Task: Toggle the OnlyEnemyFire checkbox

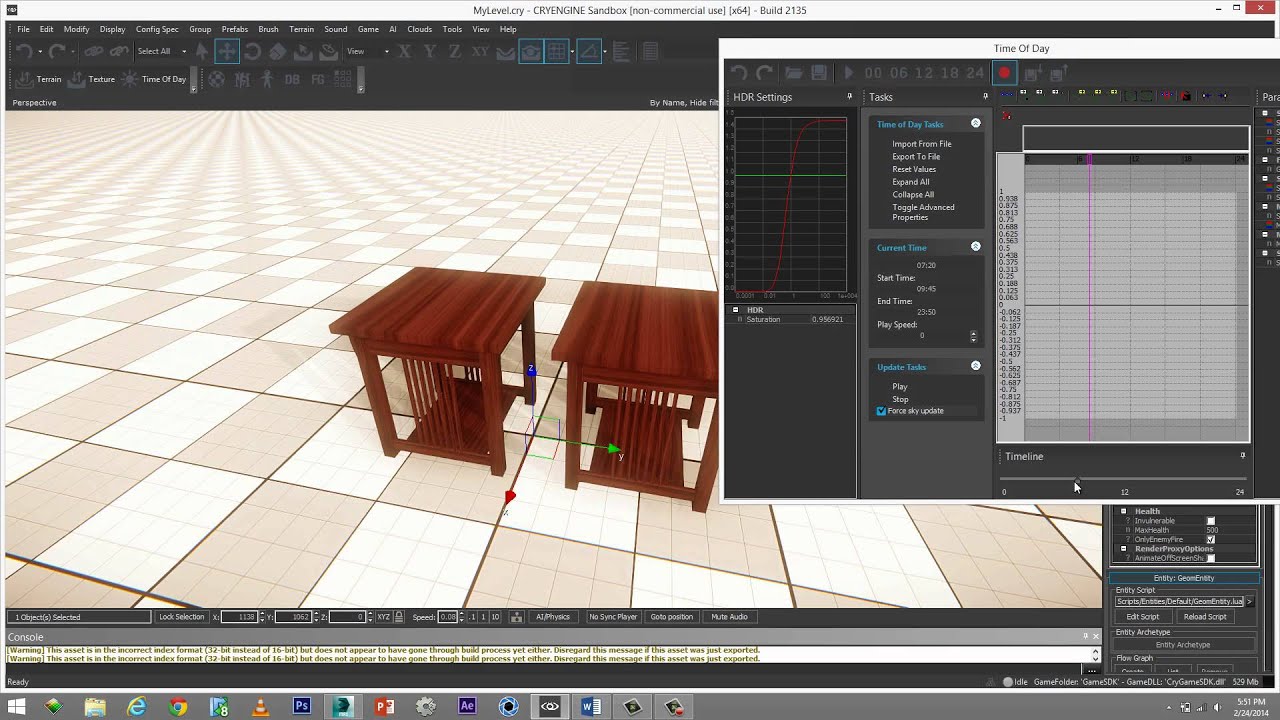Action: click(1211, 539)
